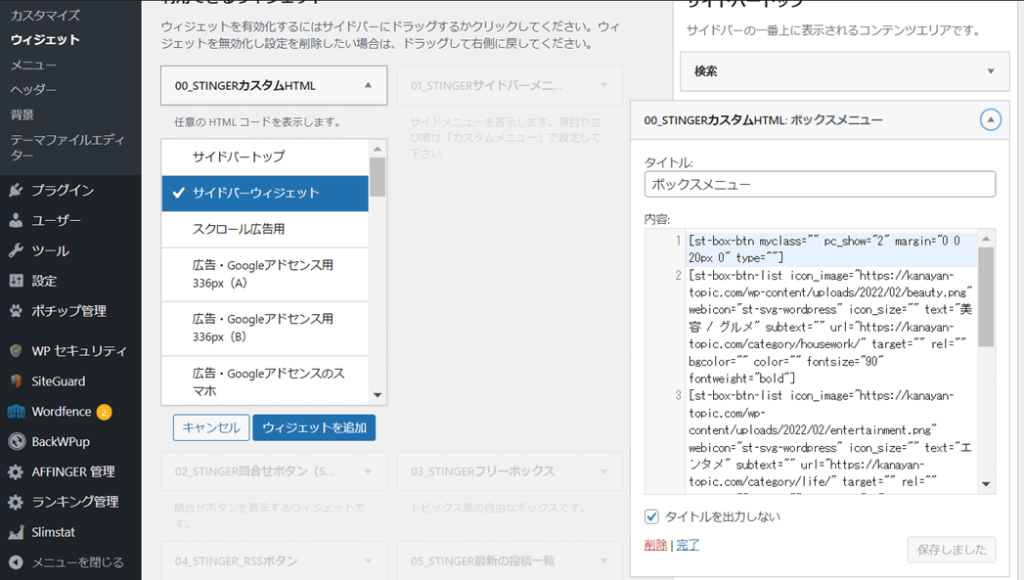Viewport: 1024px width, 580px height.
Task: Click the Users person icon
Action: 15,220
